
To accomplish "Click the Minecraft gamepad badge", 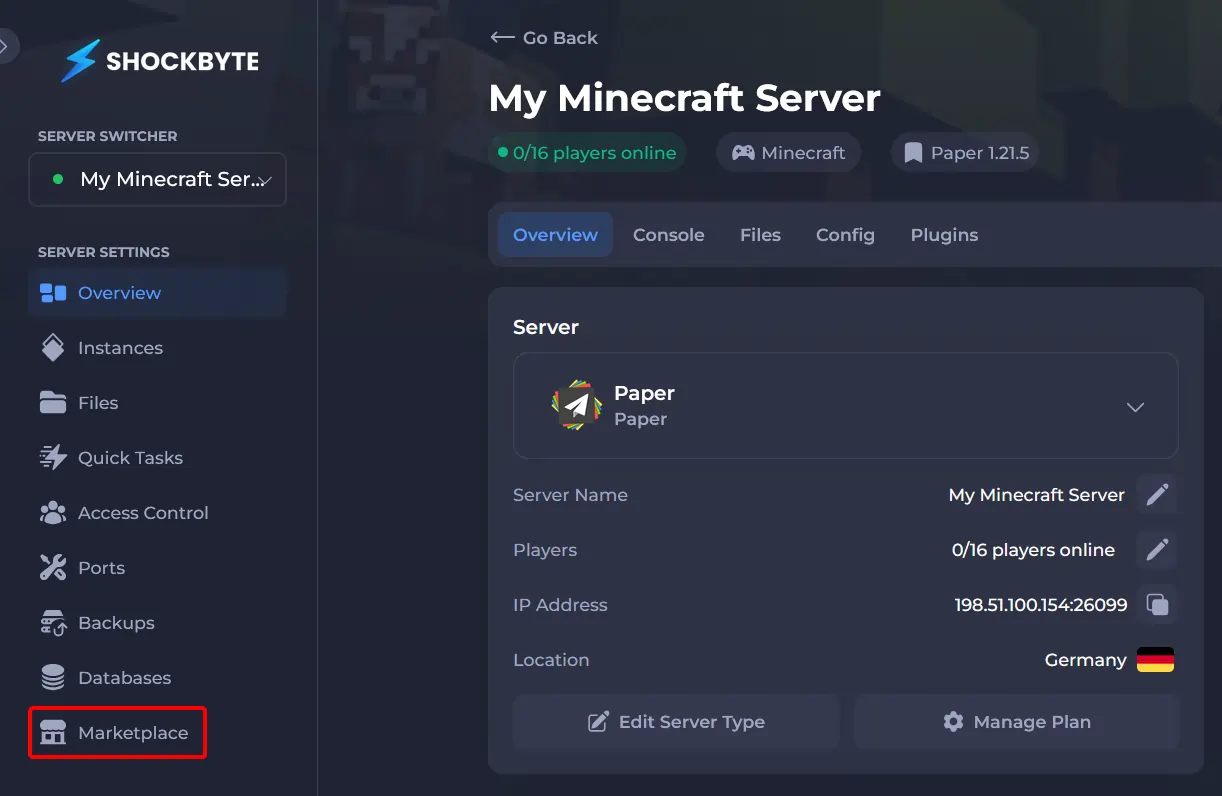I will (788, 153).
